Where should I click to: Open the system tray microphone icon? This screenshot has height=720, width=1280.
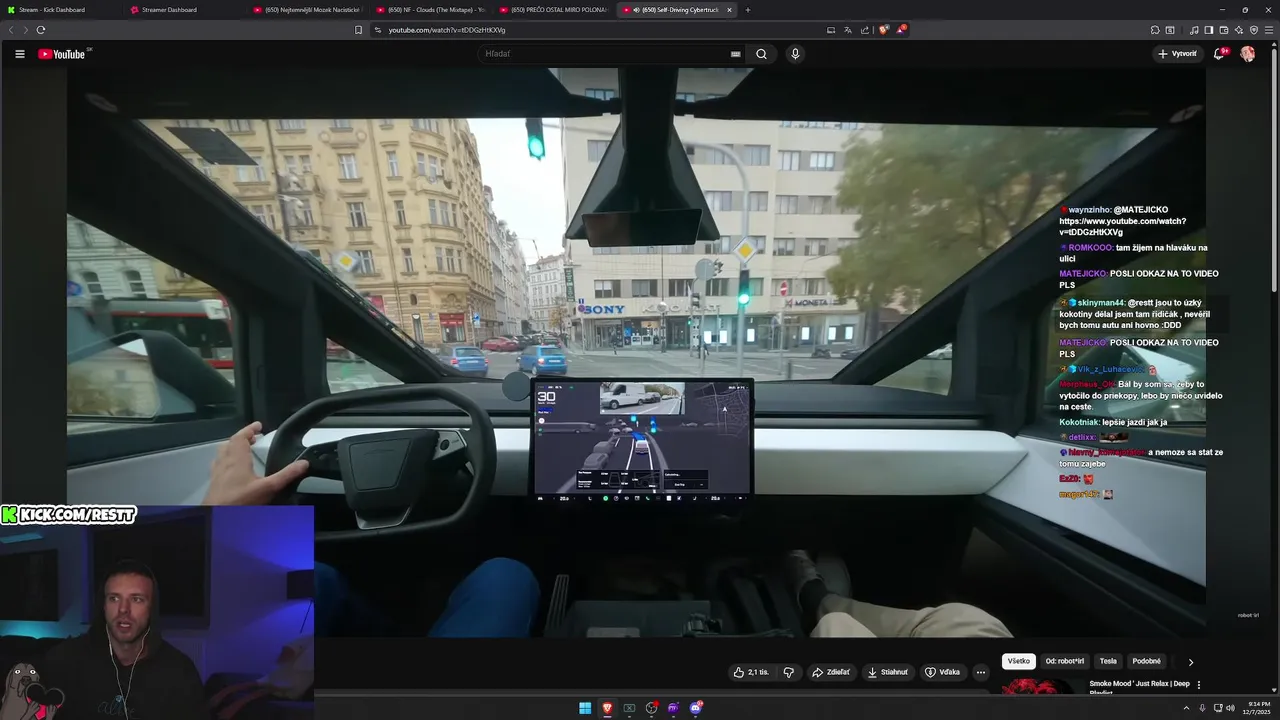point(1202,708)
